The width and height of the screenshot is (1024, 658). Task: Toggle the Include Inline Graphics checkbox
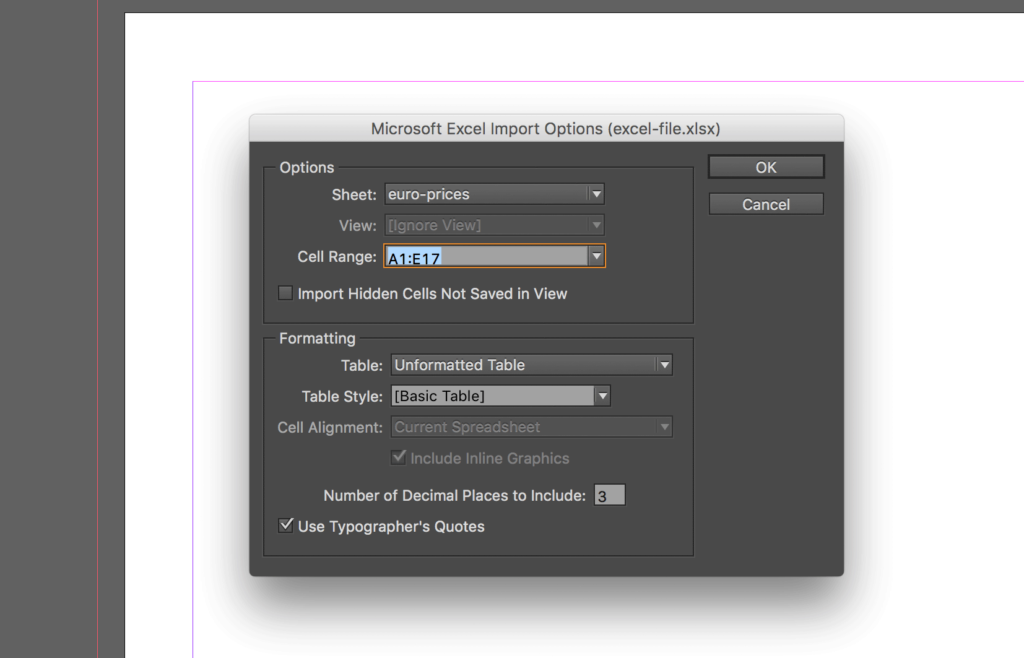click(x=399, y=457)
